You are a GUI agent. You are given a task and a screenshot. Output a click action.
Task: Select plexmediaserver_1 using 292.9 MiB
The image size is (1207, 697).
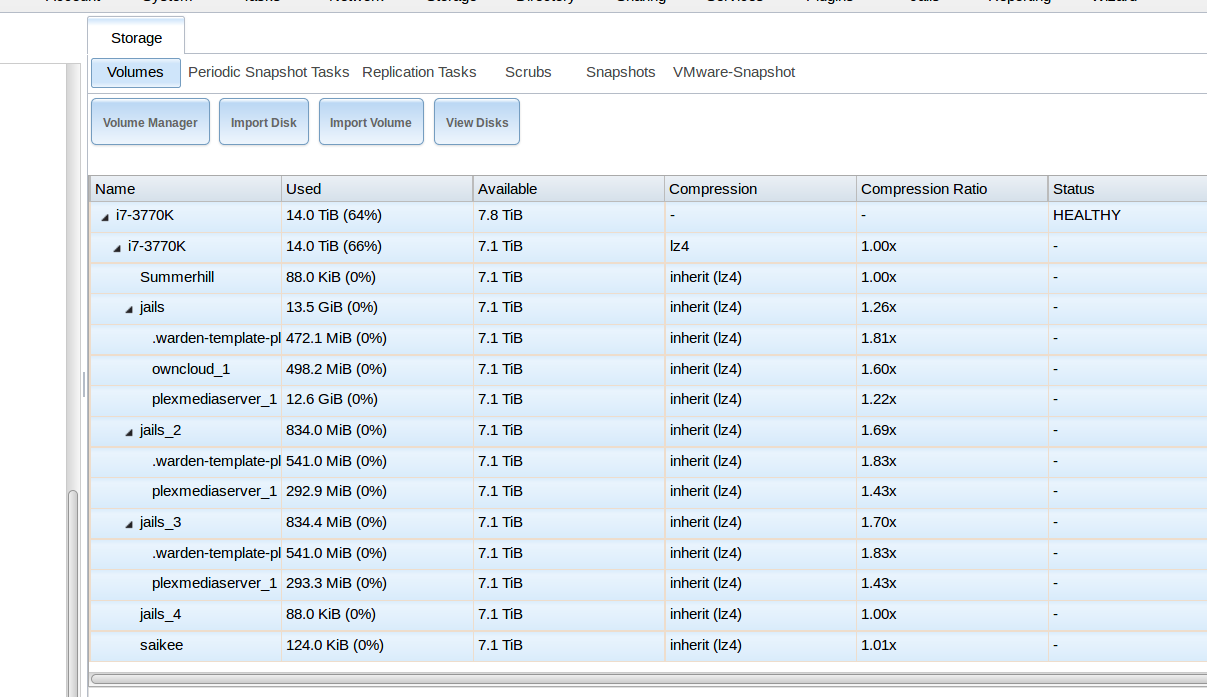pyautogui.click(x=214, y=491)
